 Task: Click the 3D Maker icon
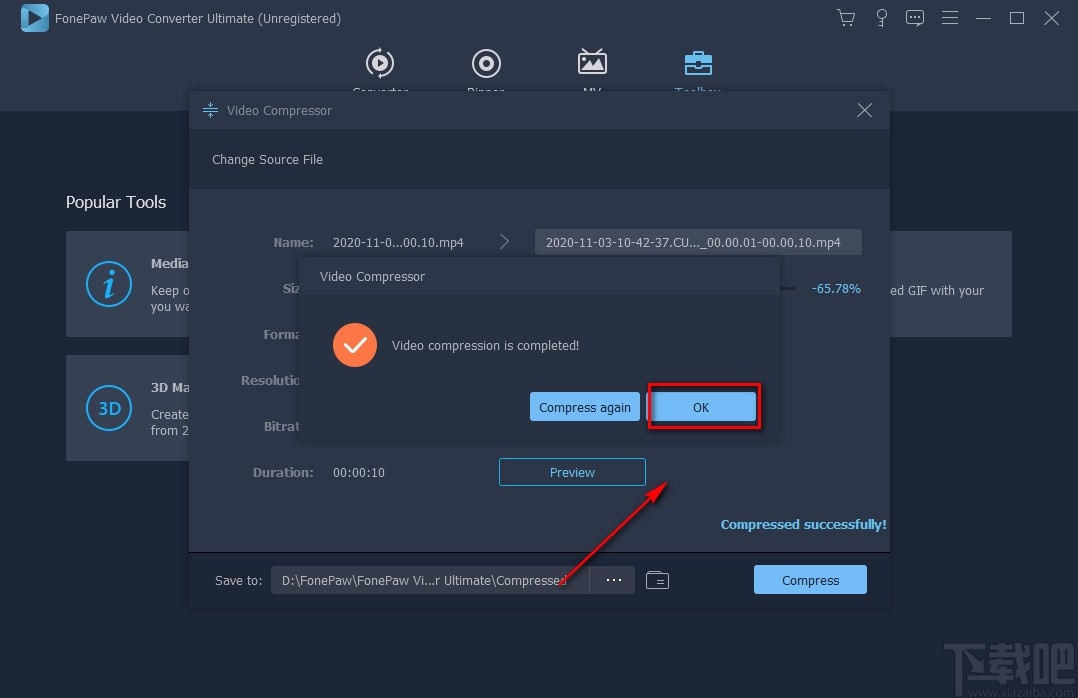[x=109, y=408]
